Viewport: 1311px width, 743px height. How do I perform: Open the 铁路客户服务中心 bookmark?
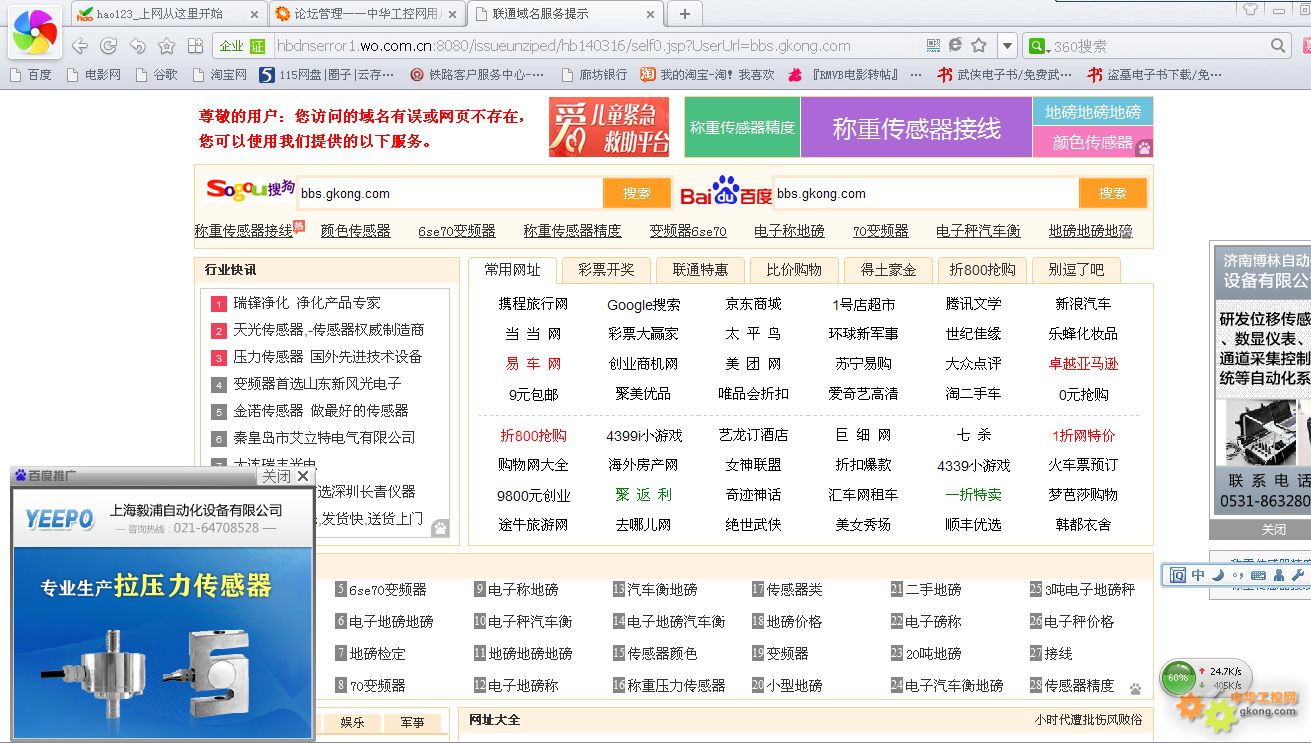(x=478, y=75)
